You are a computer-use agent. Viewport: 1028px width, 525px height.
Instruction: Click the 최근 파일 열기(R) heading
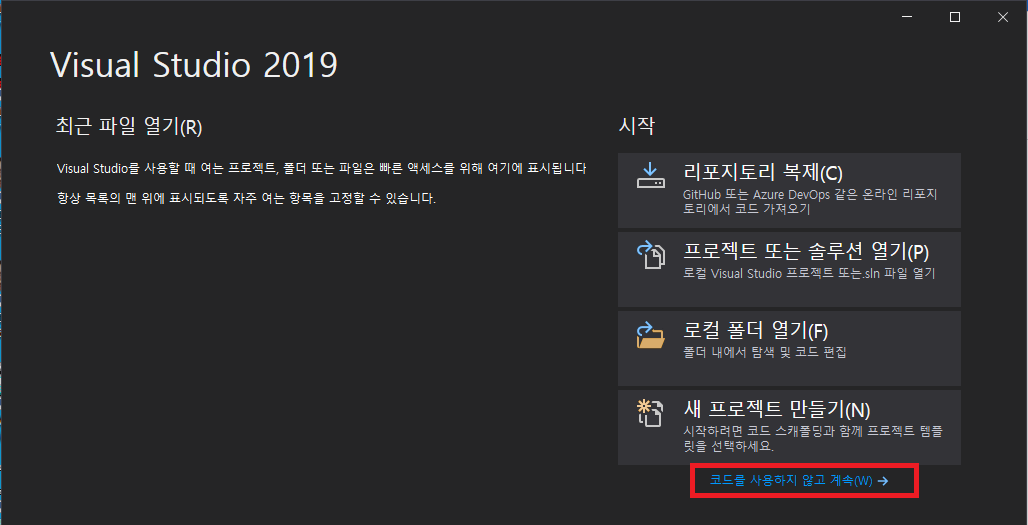coord(129,126)
